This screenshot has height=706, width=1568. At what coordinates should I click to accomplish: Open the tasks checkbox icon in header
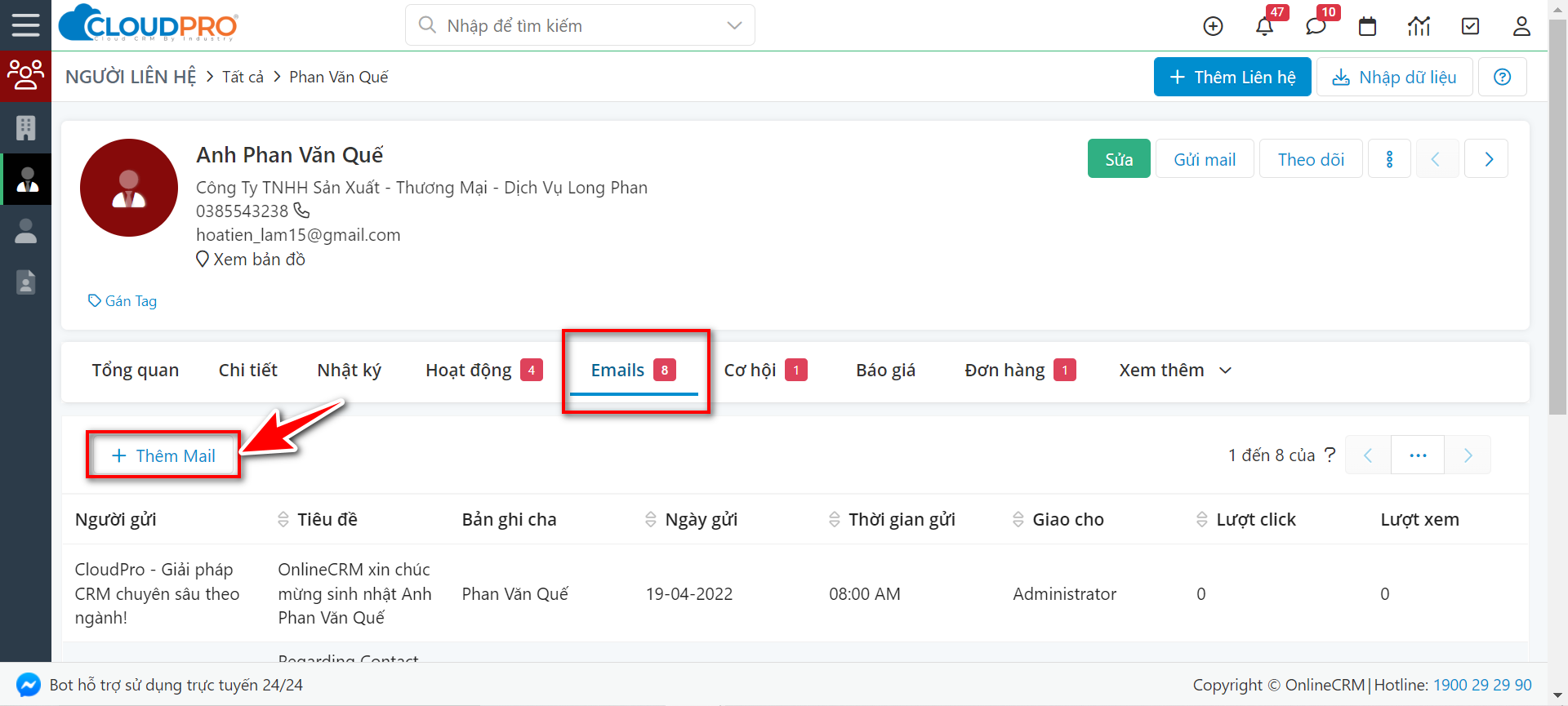[1470, 26]
